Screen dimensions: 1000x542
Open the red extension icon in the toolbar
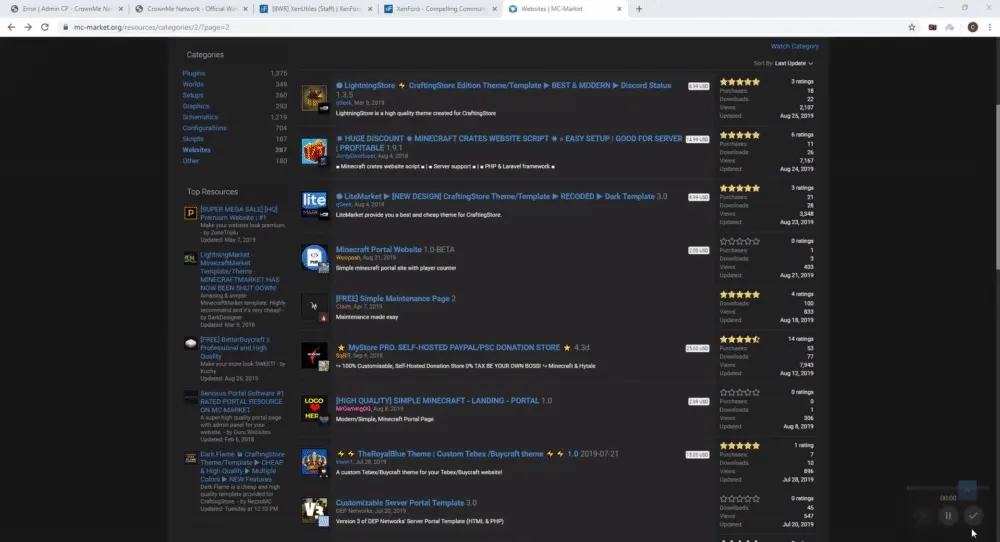932,27
